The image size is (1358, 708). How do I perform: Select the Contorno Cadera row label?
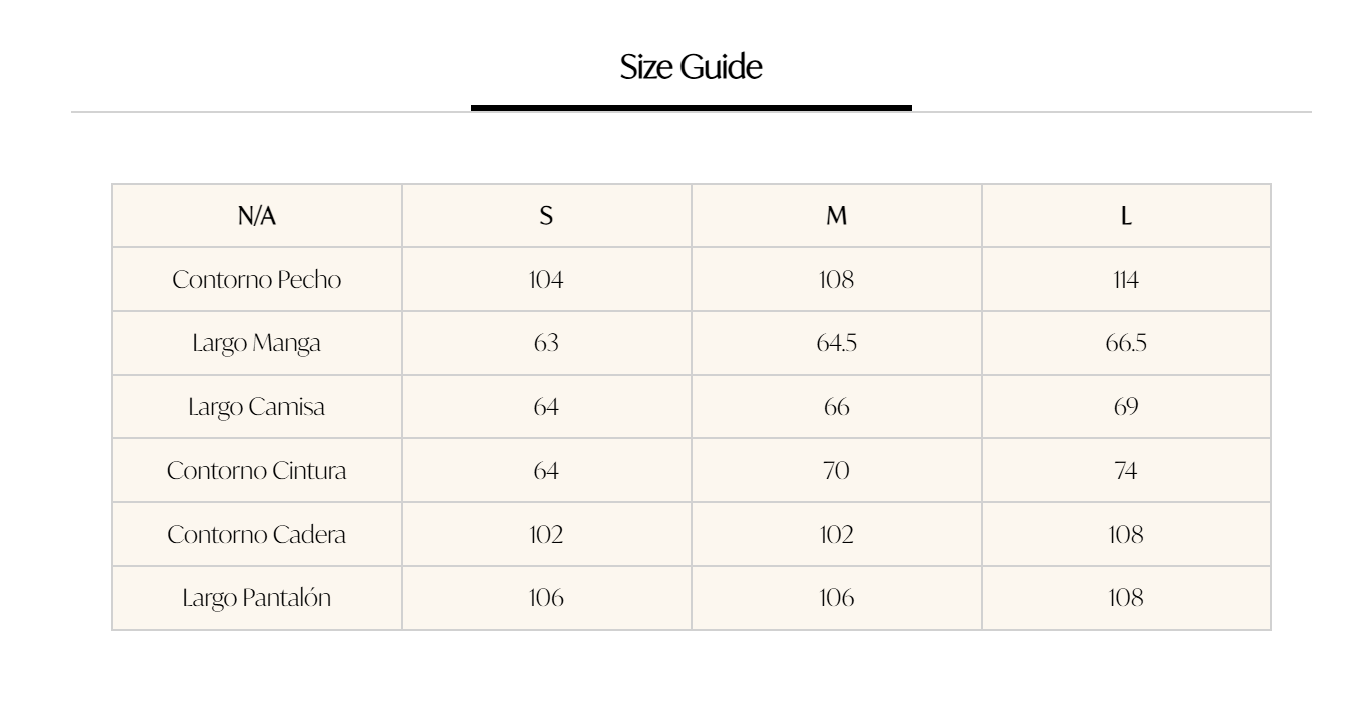257,535
